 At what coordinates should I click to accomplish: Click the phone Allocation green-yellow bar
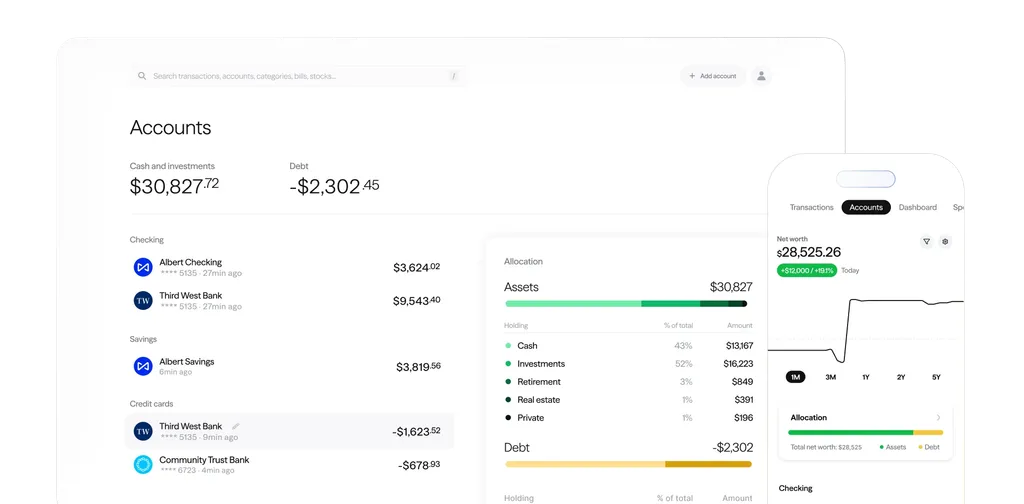click(x=865, y=432)
